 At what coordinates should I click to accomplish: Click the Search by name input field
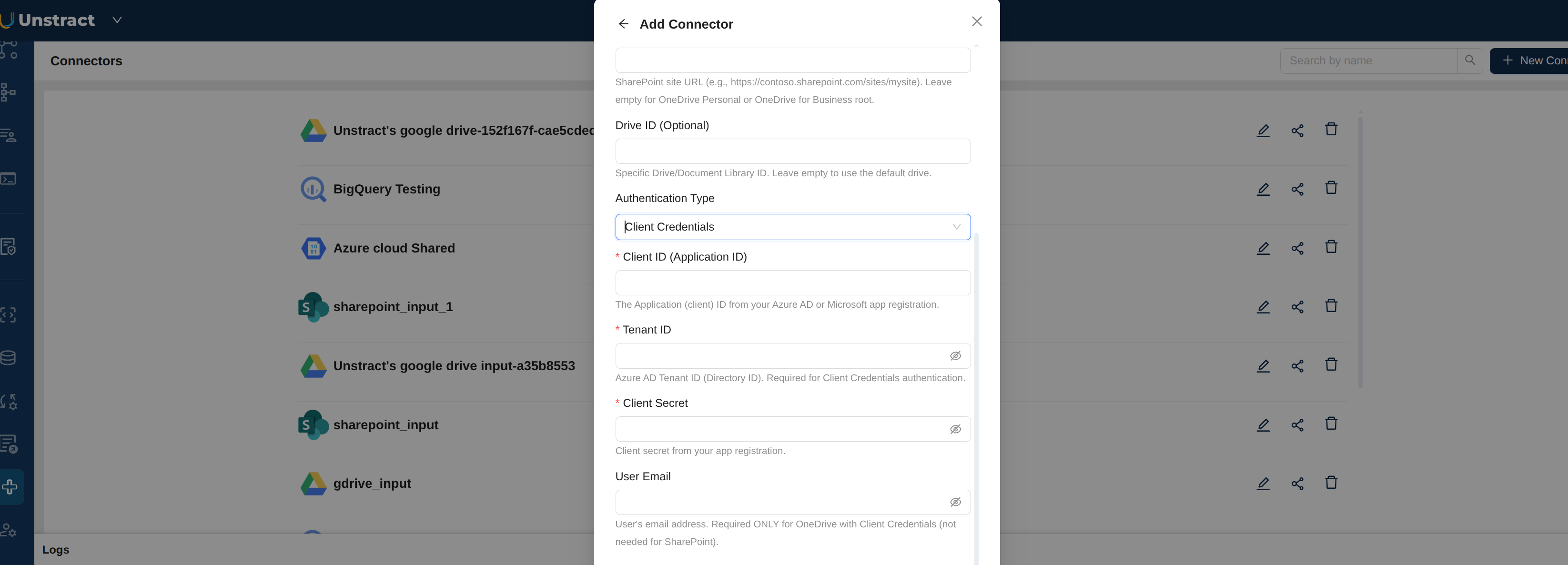click(x=1370, y=61)
